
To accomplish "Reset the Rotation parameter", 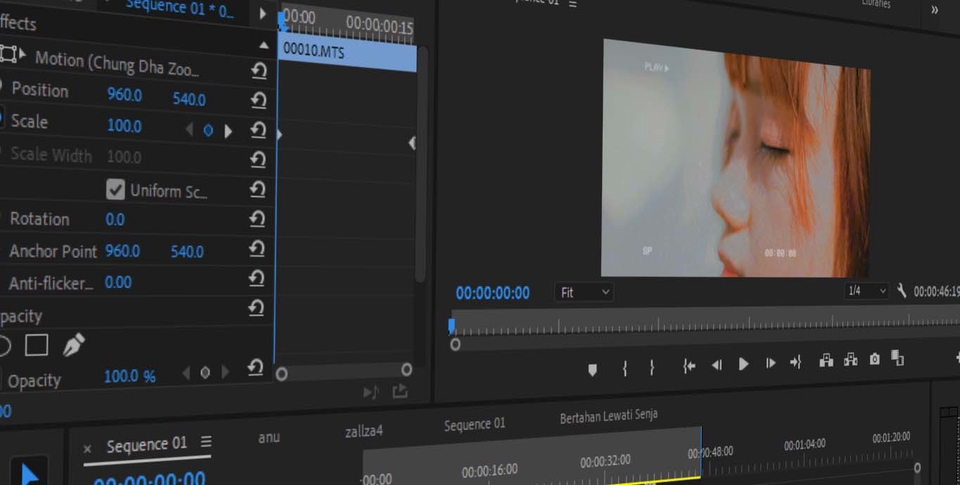I will pyautogui.click(x=257, y=219).
